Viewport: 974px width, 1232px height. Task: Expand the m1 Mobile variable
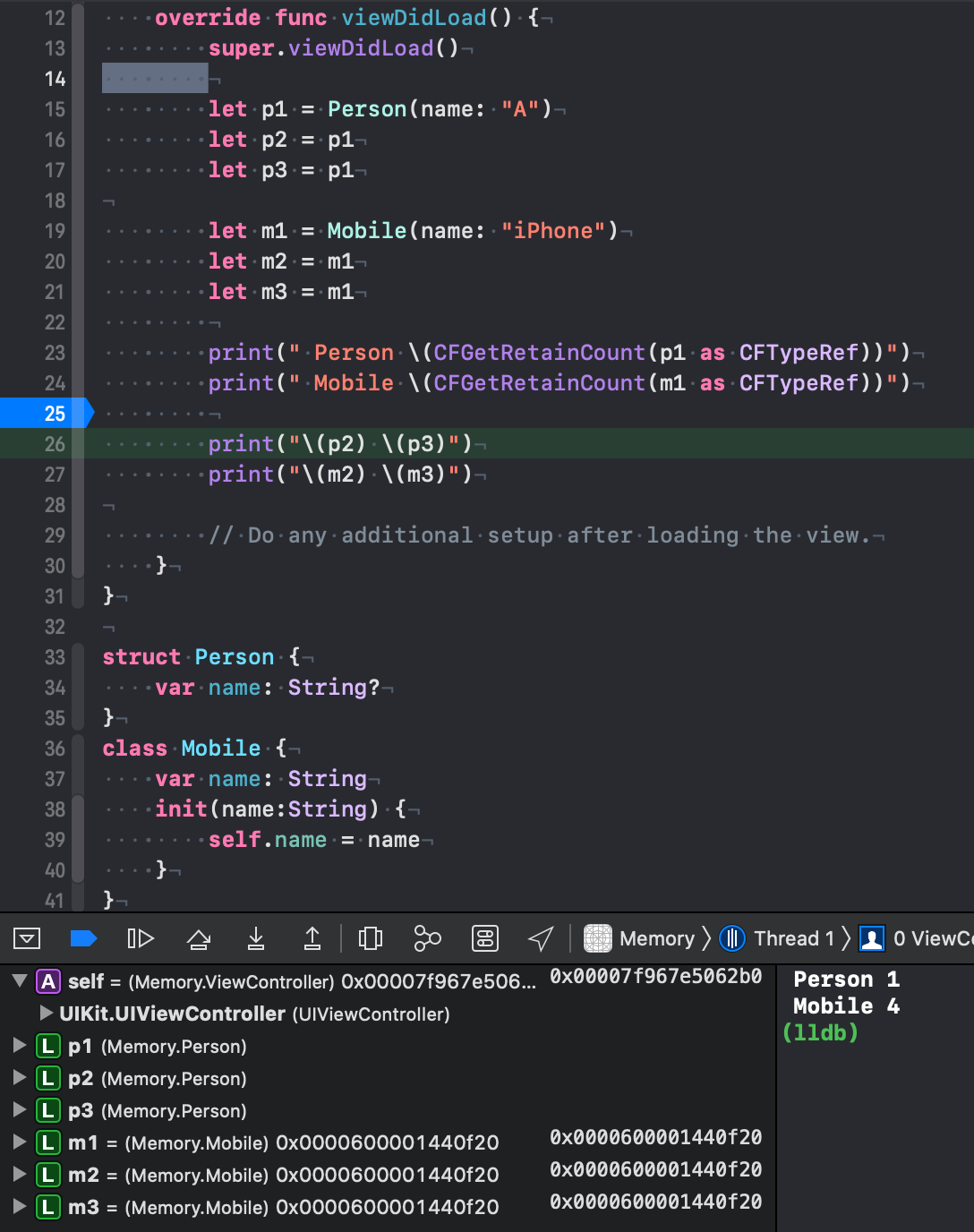click(18, 1142)
